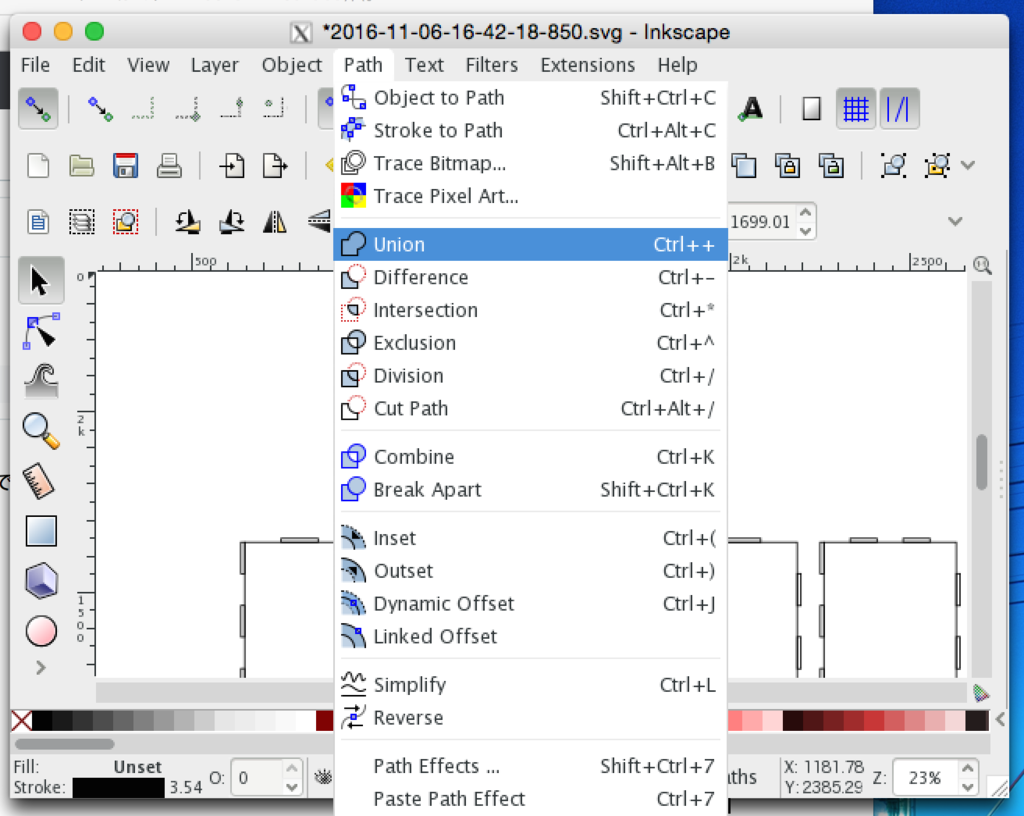Click the vertical canvas scrollbar thumb

pos(982,462)
